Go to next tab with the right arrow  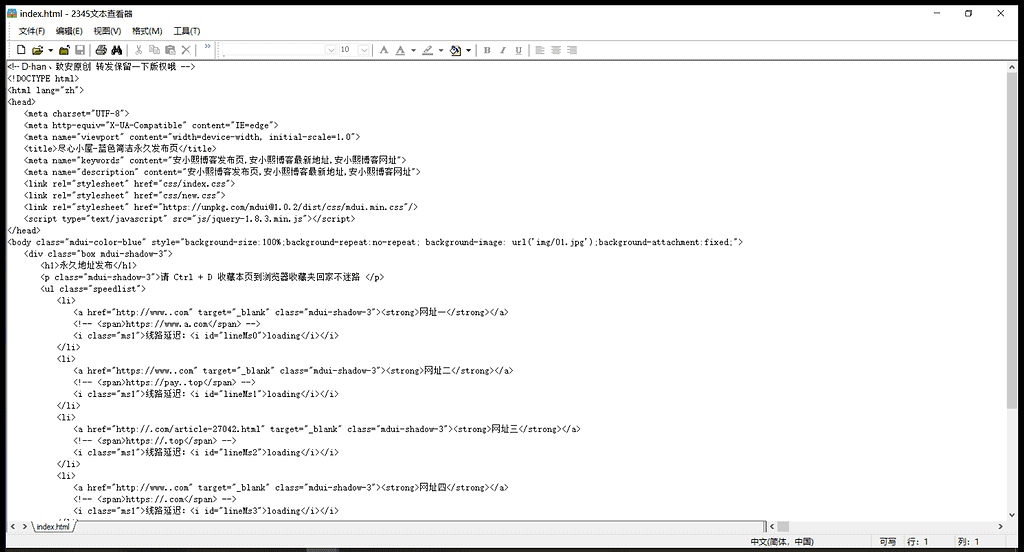pos(25,526)
